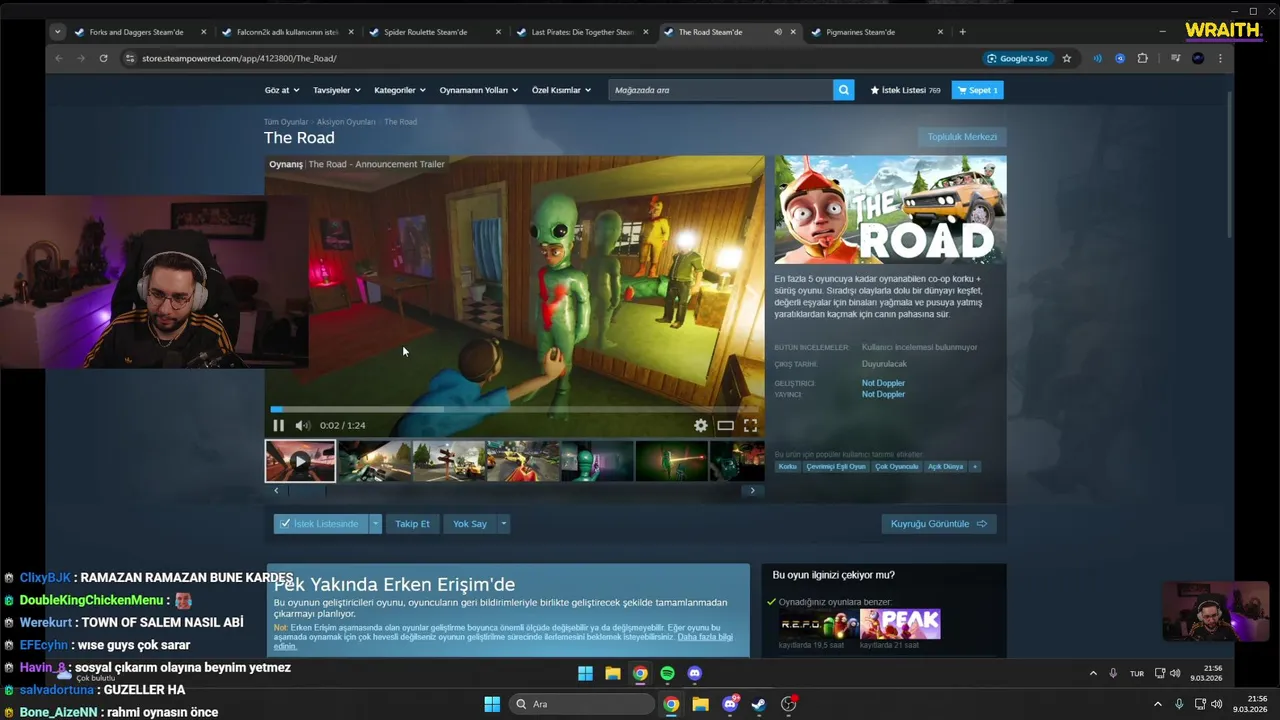Image resolution: width=1280 pixels, height=720 pixels.
Task: Open a new browser tab
Action: point(962,32)
